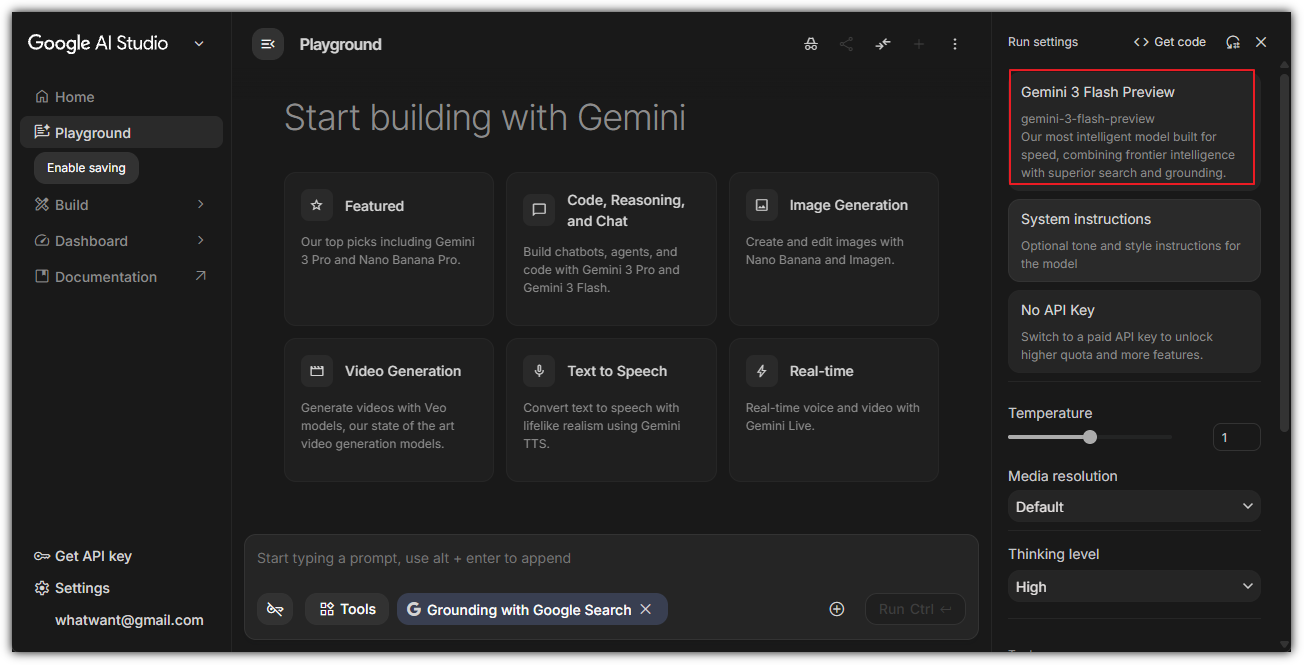Click the whatwant@gmail.com account label
Image resolution: width=1304 pixels, height=665 pixels.
[129, 620]
